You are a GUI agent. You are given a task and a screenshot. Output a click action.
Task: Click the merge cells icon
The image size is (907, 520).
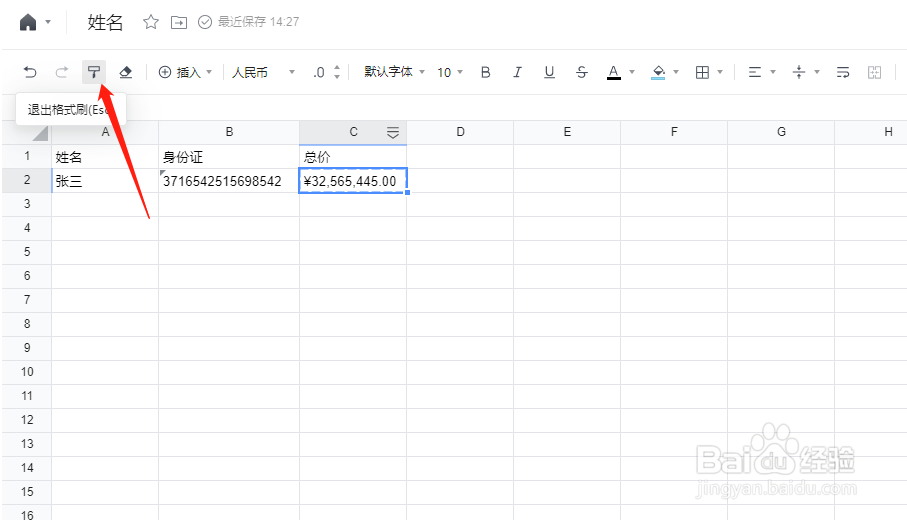click(x=875, y=72)
